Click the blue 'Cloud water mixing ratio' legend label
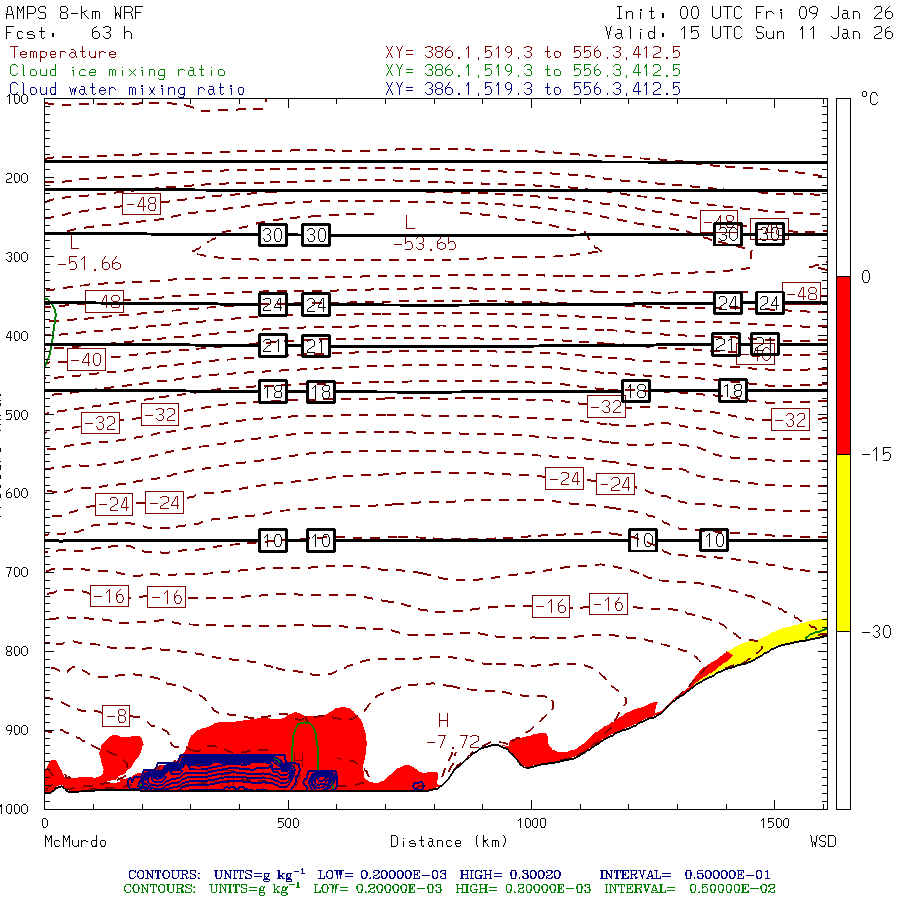The image size is (900, 900). [x=127, y=90]
